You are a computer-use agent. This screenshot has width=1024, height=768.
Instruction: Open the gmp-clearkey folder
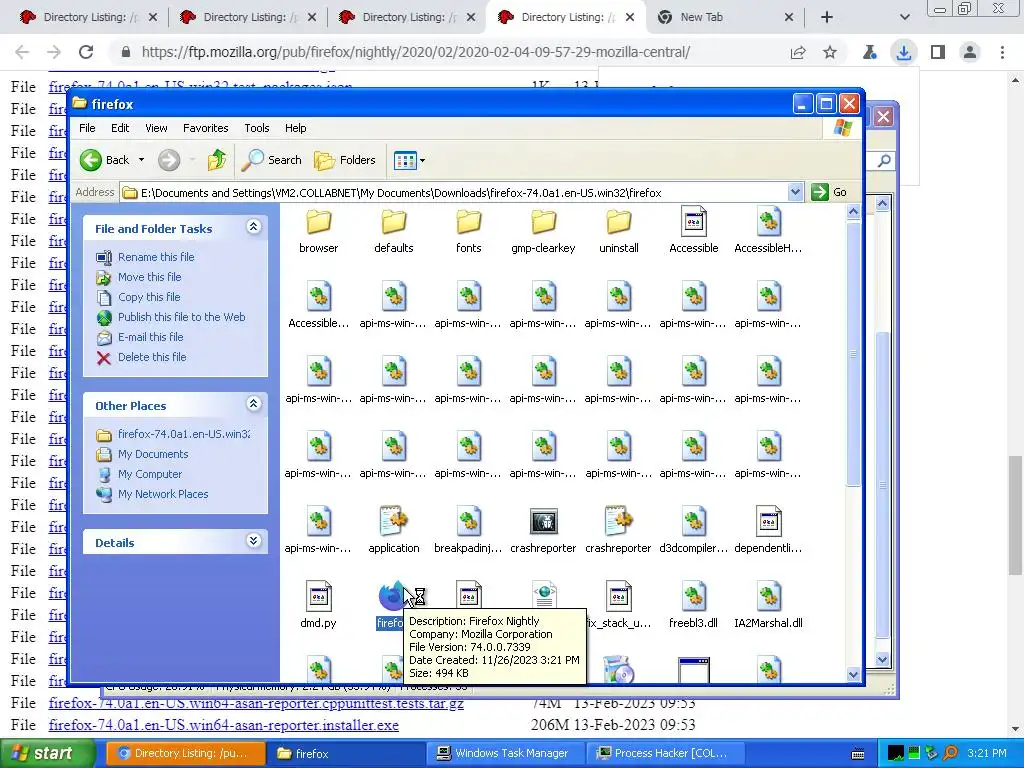coord(543,223)
